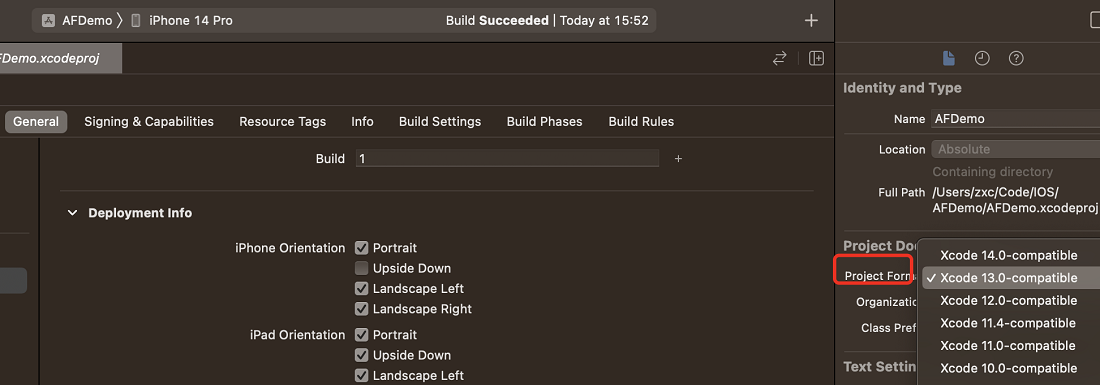Open the File inspector icon
The height and width of the screenshot is (385, 1100).
coord(948,59)
